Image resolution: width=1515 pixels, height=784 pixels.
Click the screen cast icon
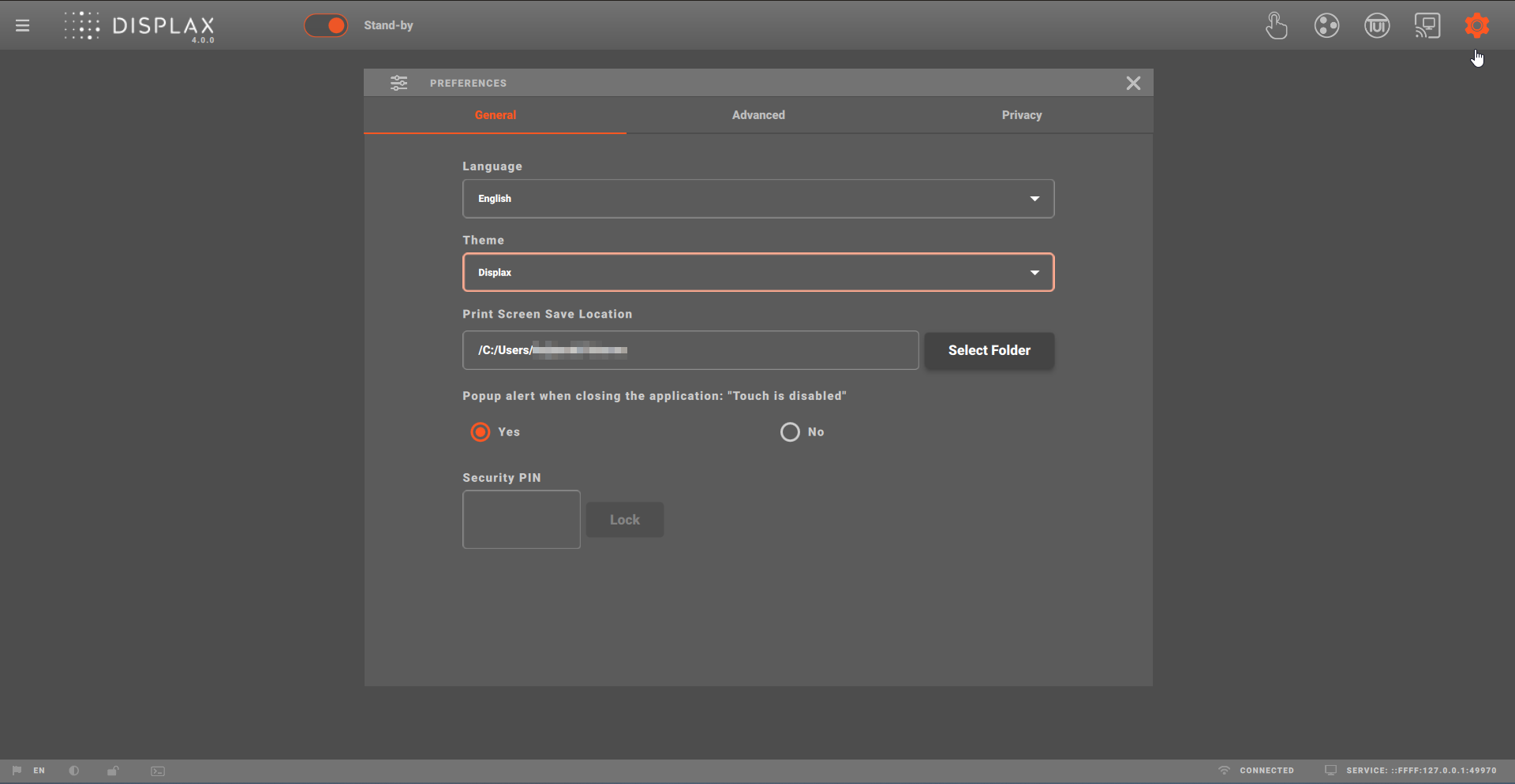tap(1427, 25)
